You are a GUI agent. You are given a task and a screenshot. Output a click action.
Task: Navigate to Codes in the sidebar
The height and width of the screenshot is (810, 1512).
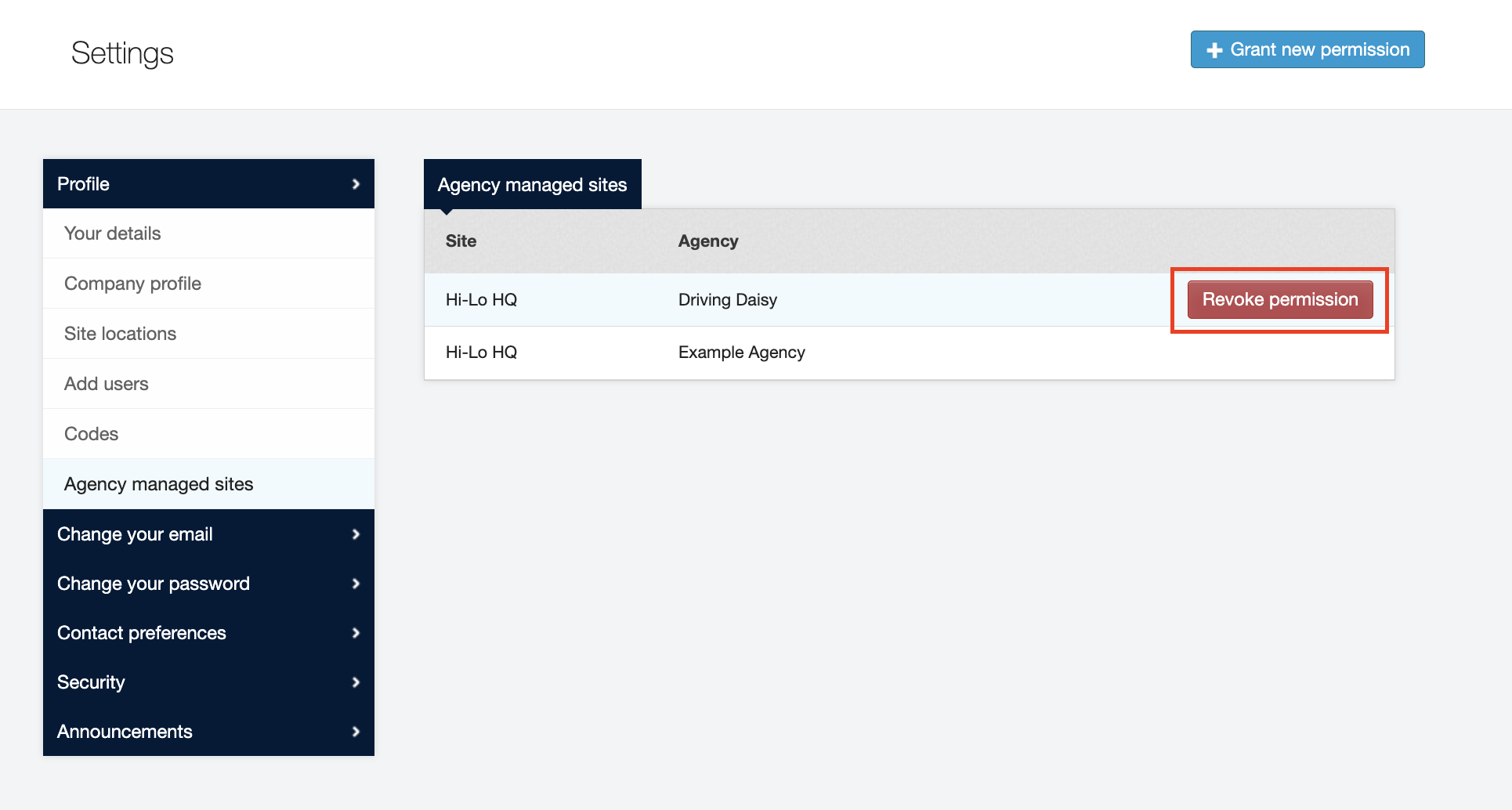(91, 434)
